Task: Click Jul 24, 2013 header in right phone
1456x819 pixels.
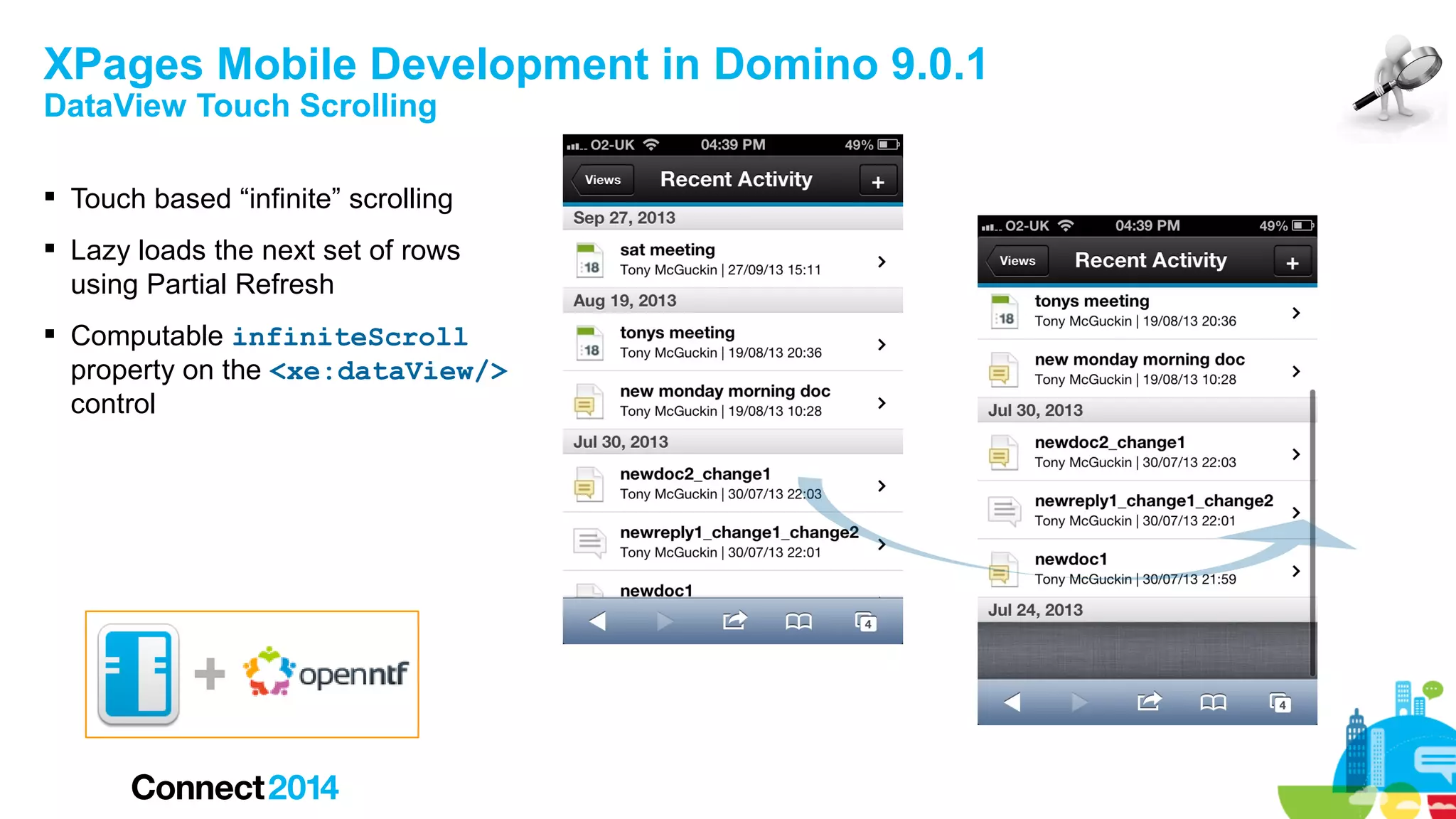Action: 1147,610
